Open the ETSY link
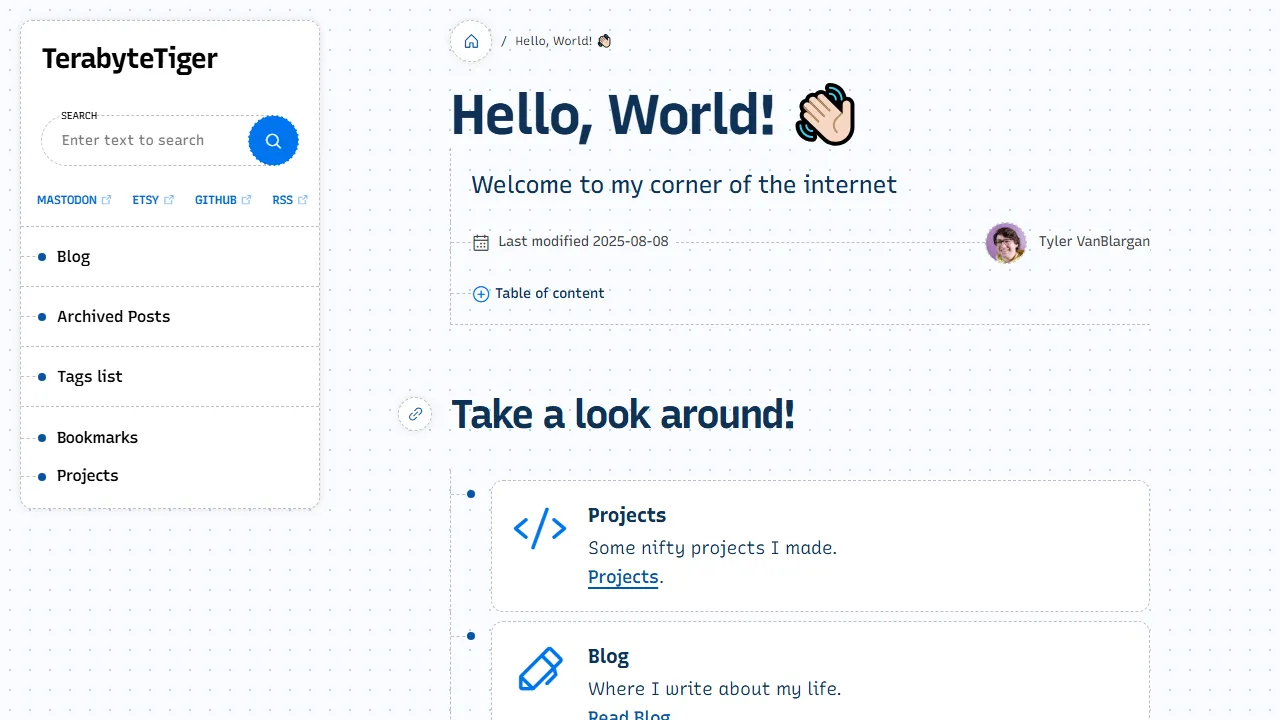Screen dimensions: 1280x720 (144, 199)
